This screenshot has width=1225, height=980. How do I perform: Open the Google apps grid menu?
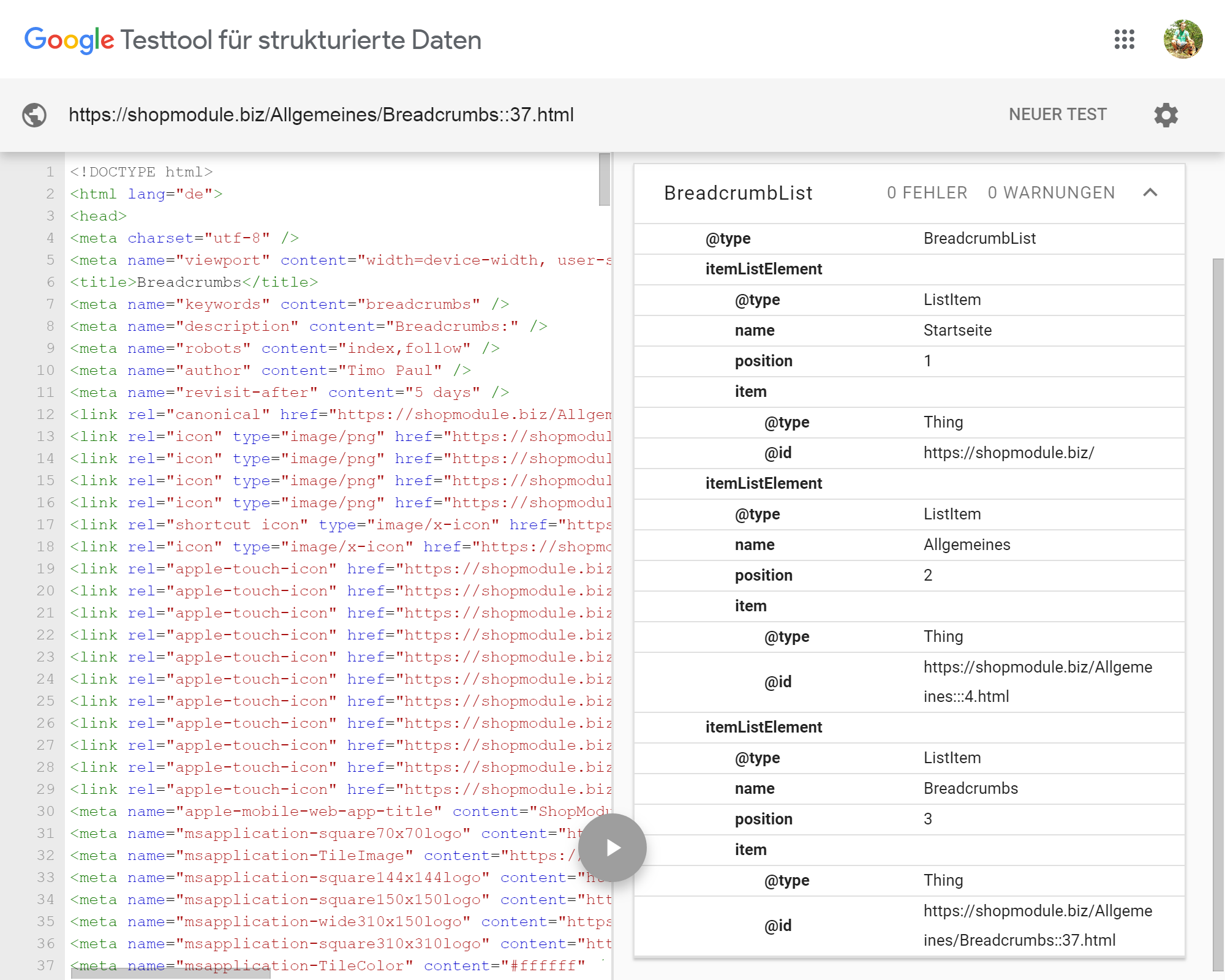(1124, 39)
